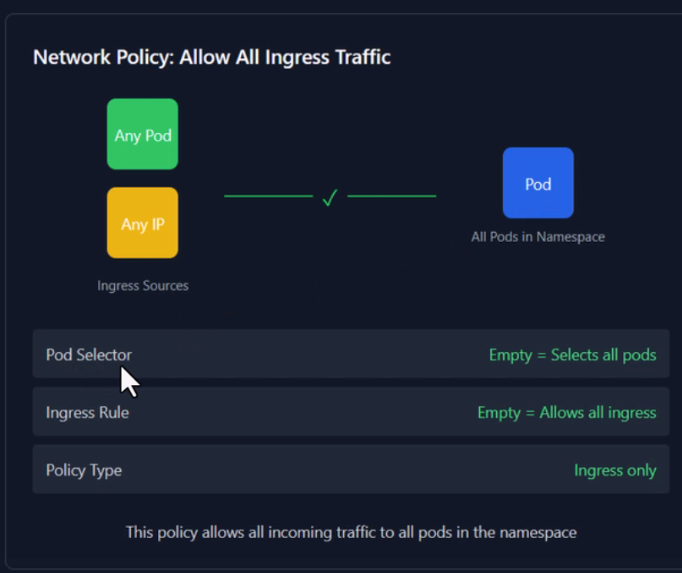The height and width of the screenshot is (573, 682).
Task: Click the Ingress Sources caption
Action: point(142,285)
